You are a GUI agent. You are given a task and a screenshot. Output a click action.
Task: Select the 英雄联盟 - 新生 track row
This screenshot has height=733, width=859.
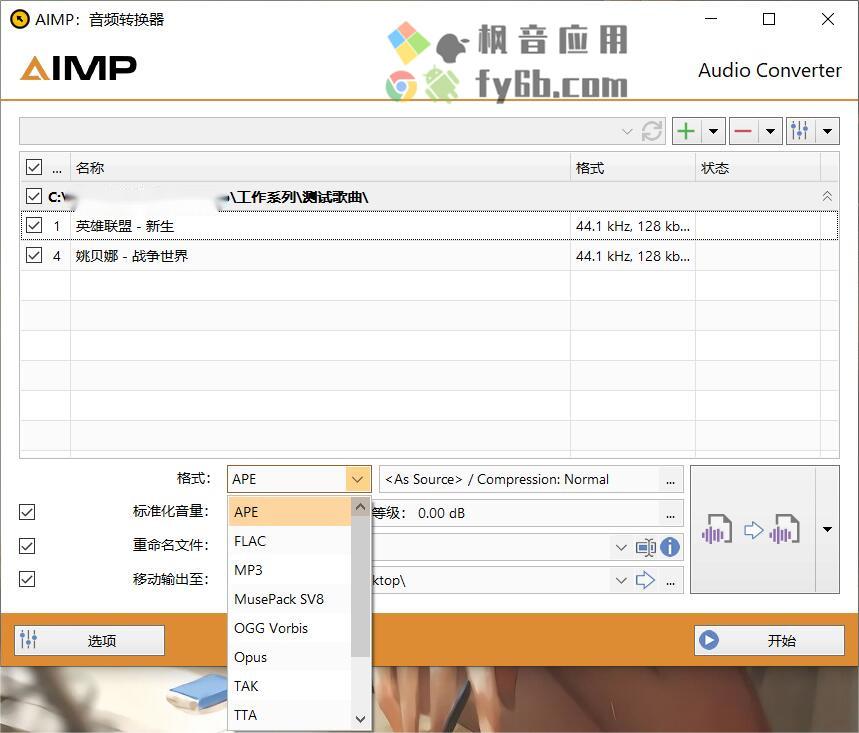point(429,226)
